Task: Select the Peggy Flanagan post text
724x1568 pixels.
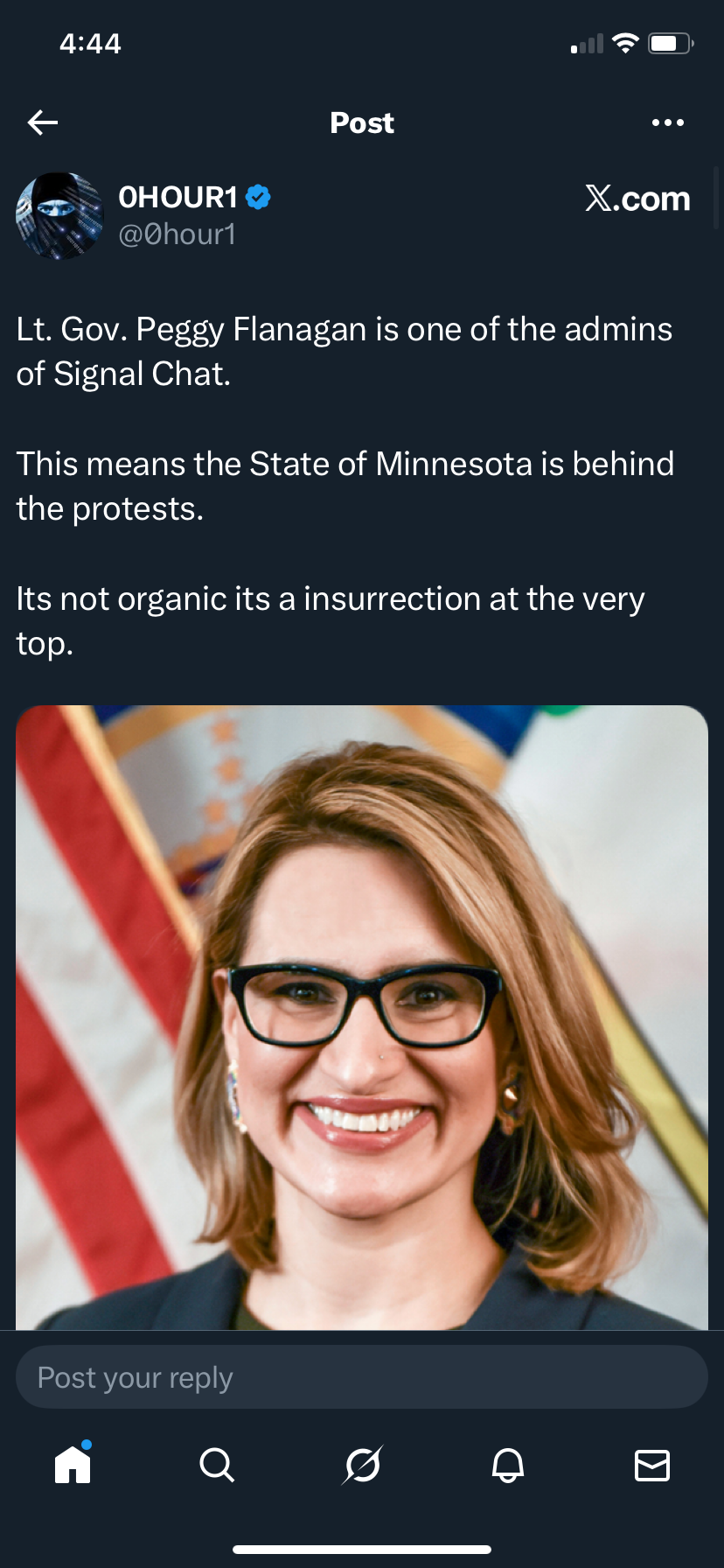Action: click(x=345, y=486)
